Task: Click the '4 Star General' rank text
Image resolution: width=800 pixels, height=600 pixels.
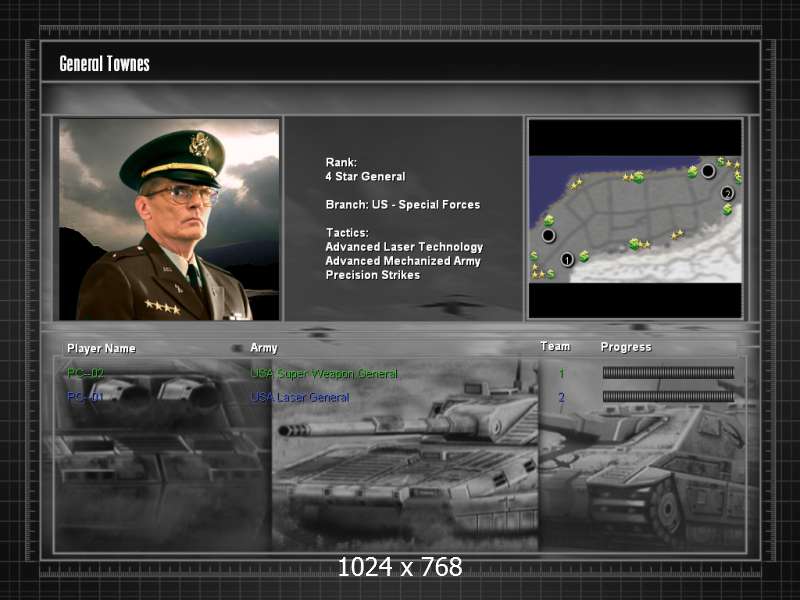Action: click(365, 177)
